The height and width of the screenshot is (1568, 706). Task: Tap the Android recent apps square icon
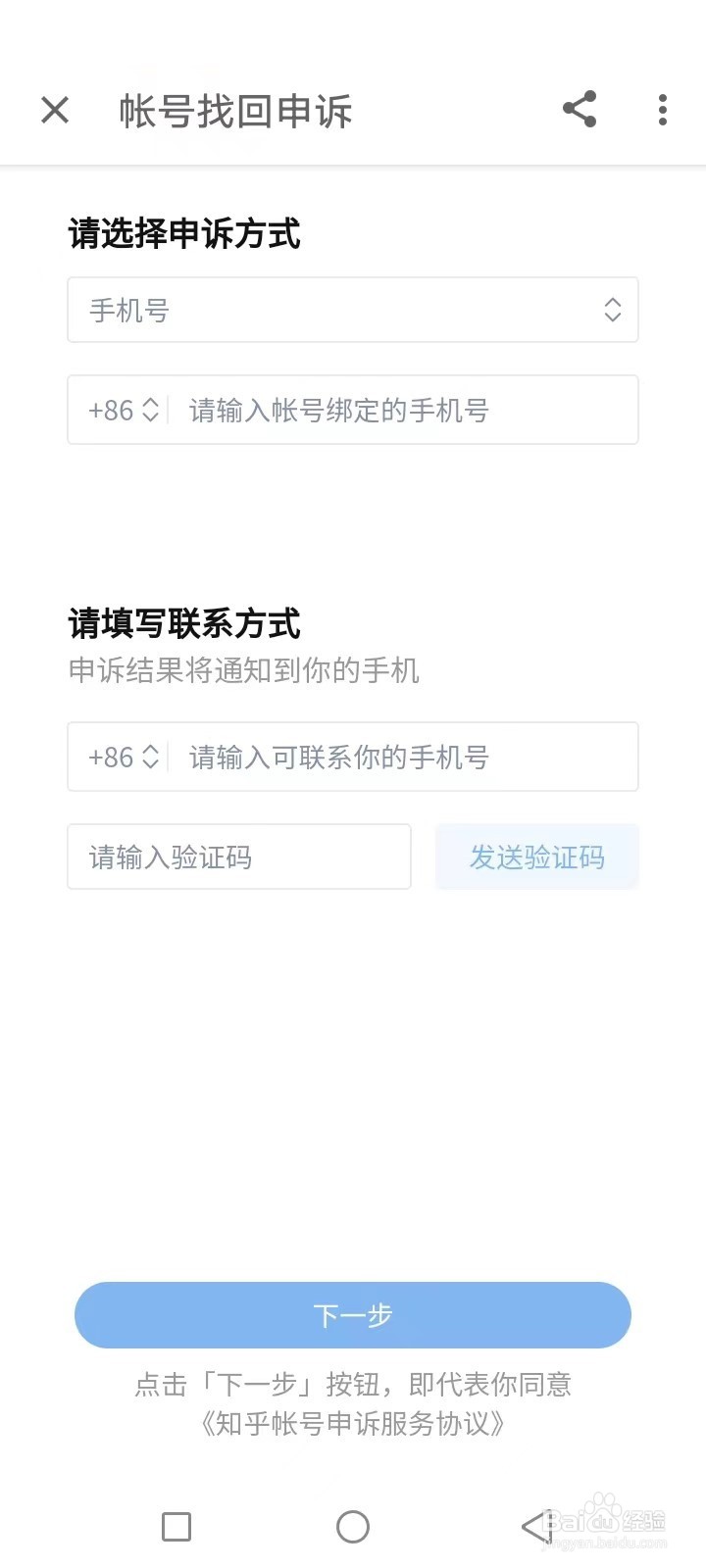coord(176,1527)
